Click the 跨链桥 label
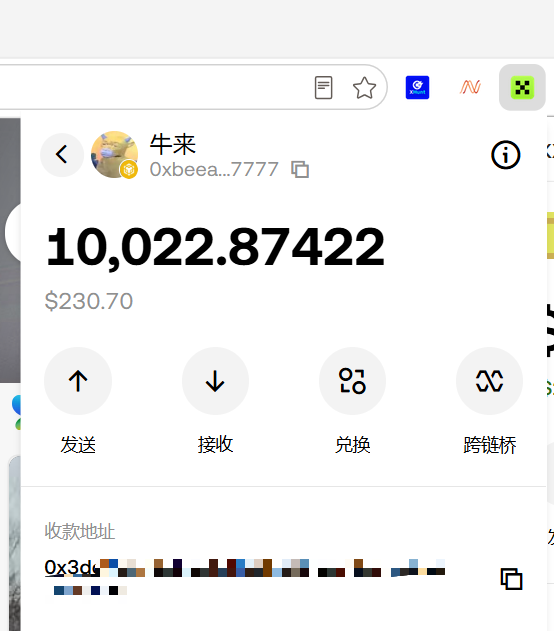 click(490, 445)
